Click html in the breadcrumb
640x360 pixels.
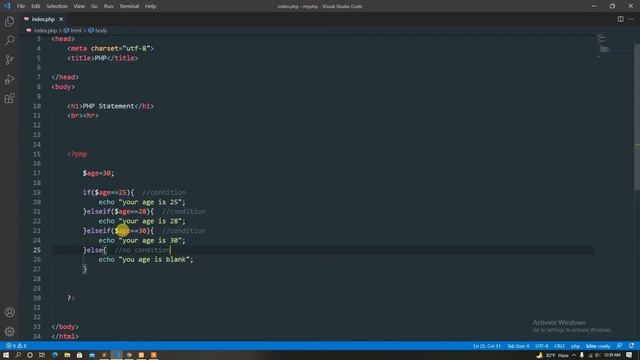point(76,31)
